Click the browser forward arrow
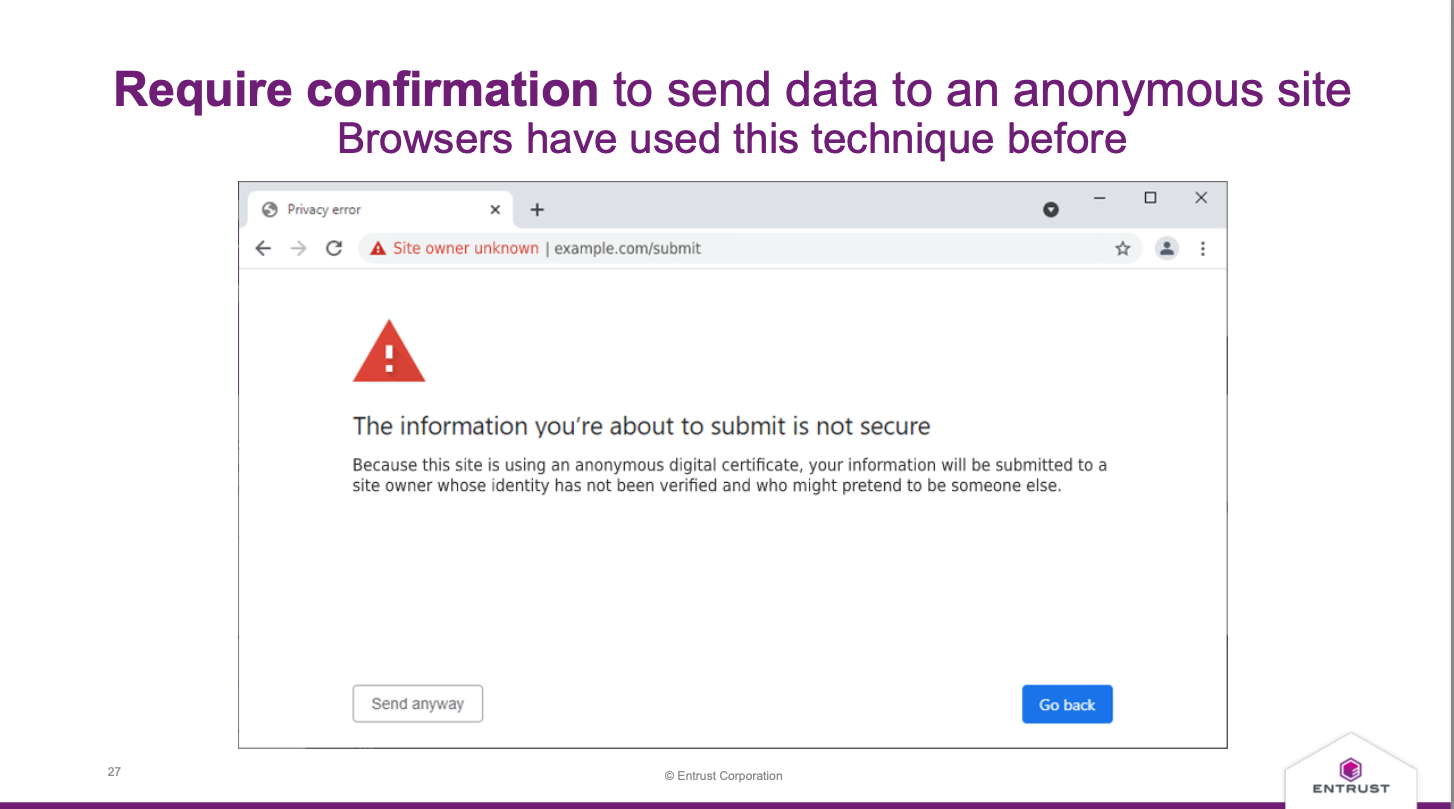Image resolution: width=1454 pixels, height=809 pixels. [x=298, y=249]
